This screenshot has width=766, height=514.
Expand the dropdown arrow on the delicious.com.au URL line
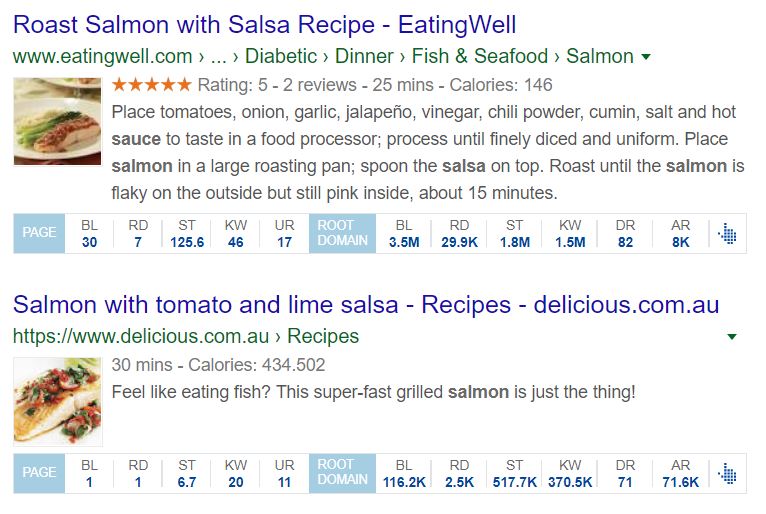[731, 337]
